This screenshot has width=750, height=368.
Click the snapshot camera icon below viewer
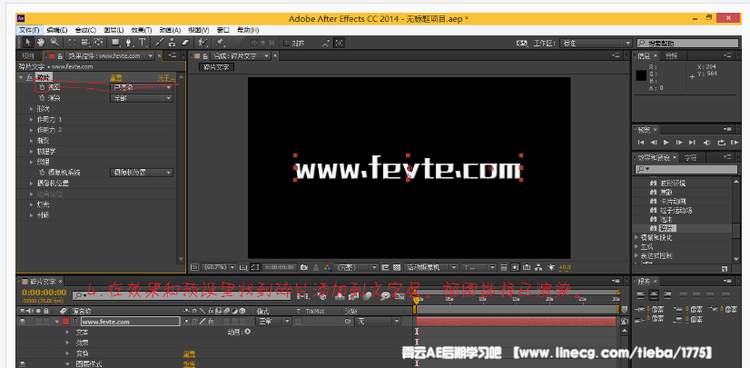[x=304, y=267]
